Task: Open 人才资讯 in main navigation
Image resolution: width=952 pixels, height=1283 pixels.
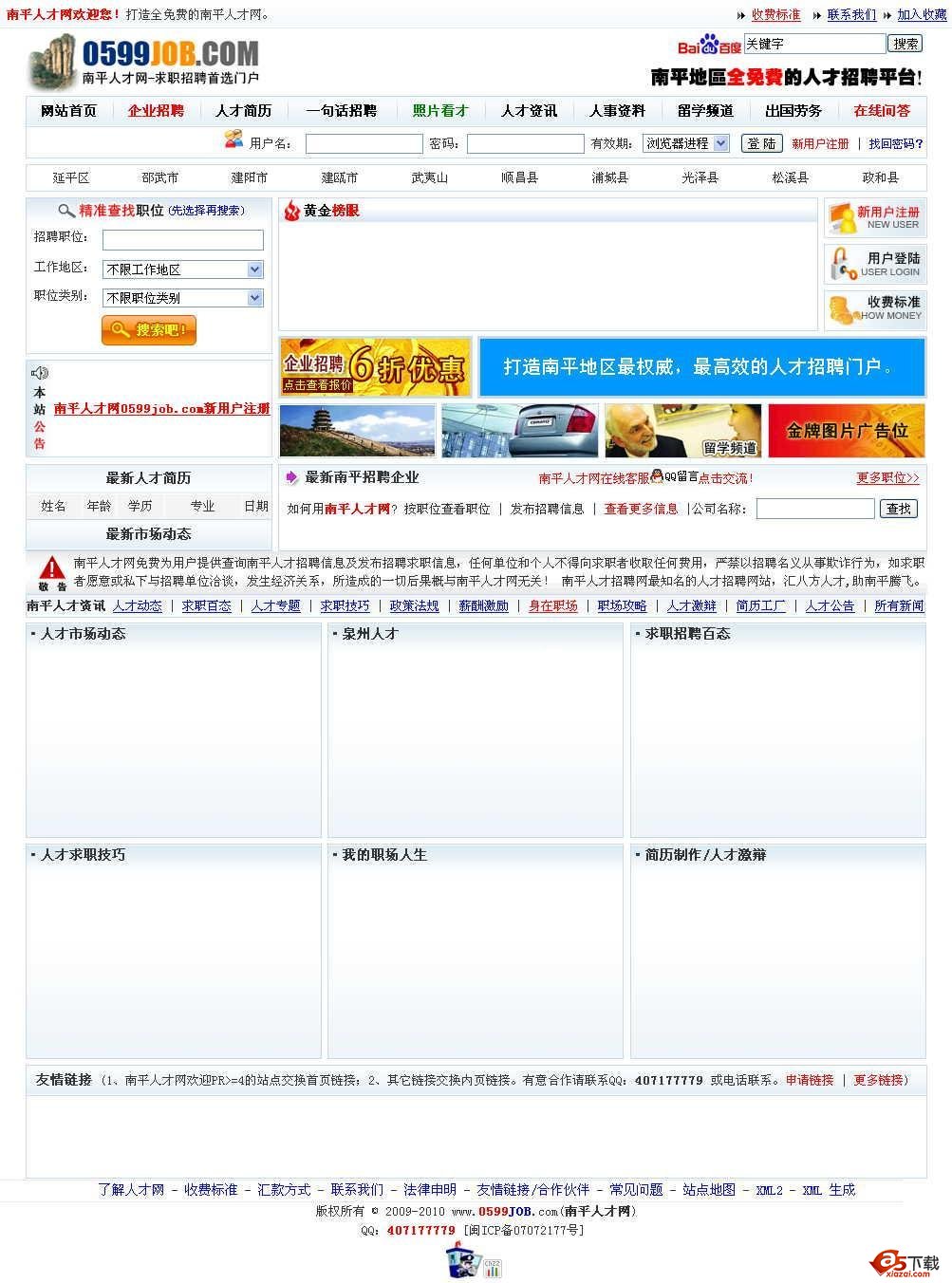Action: 529,111
